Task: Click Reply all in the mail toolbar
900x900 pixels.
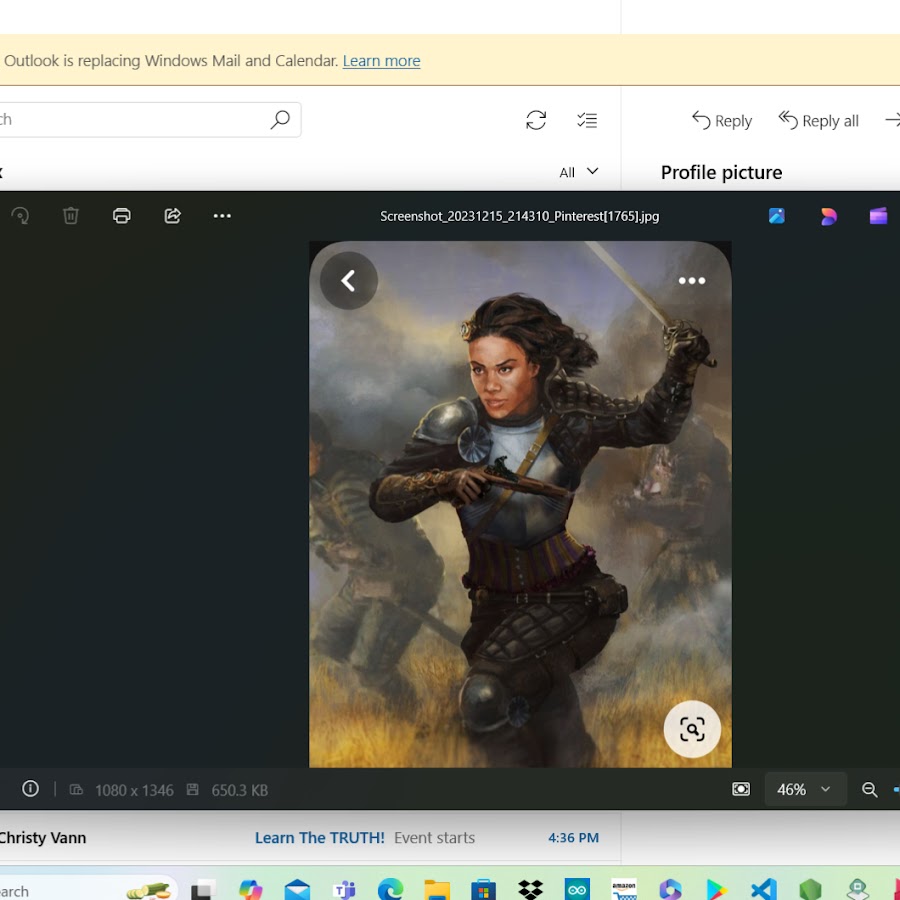Action: coord(819,121)
